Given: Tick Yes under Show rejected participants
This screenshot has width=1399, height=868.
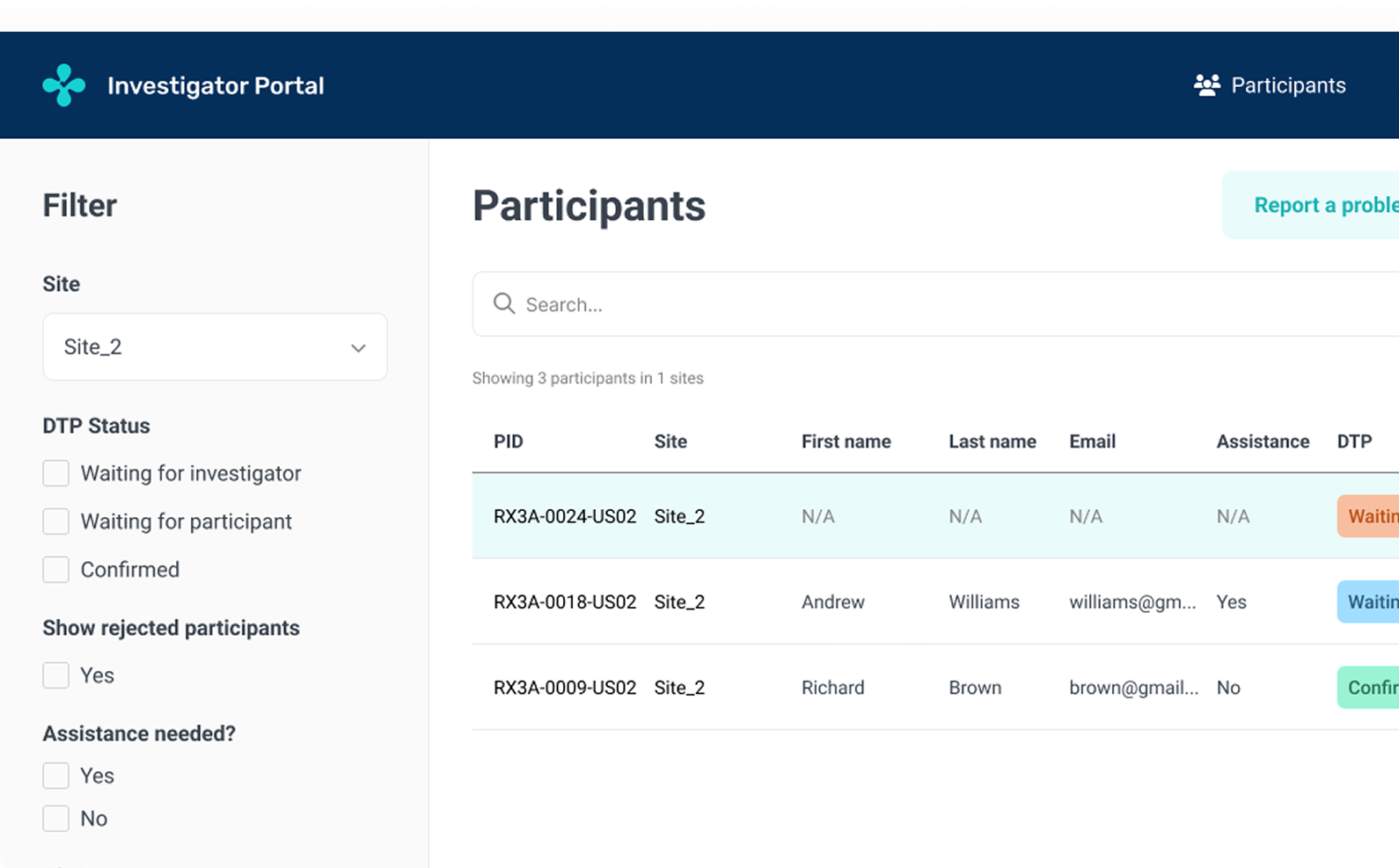Looking at the screenshot, I should point(56,675).
